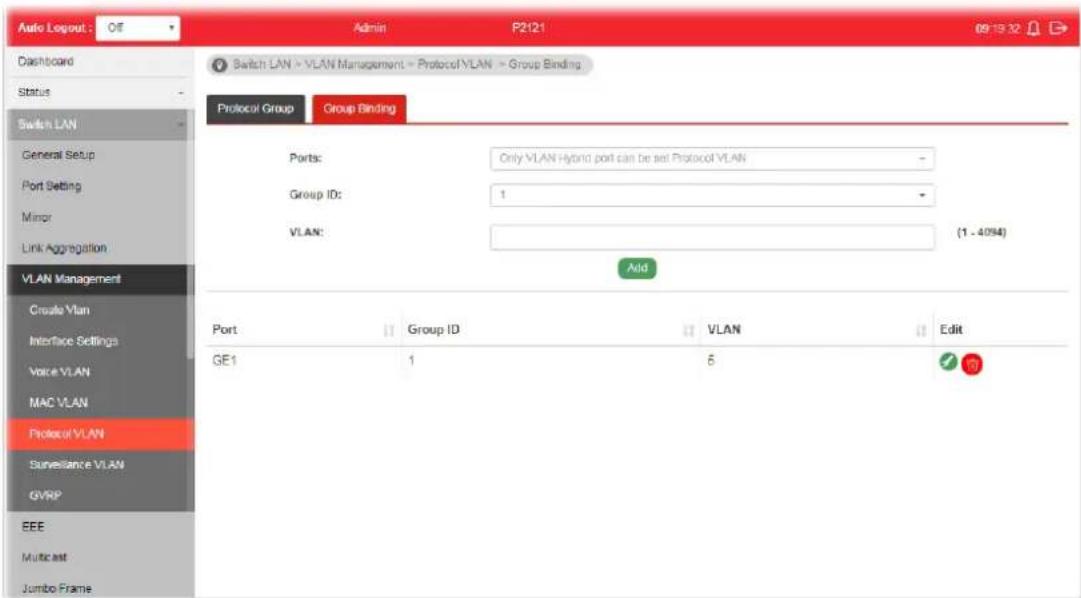
Task: Open EEE in sidebar
Action: [x=32, y=527]
